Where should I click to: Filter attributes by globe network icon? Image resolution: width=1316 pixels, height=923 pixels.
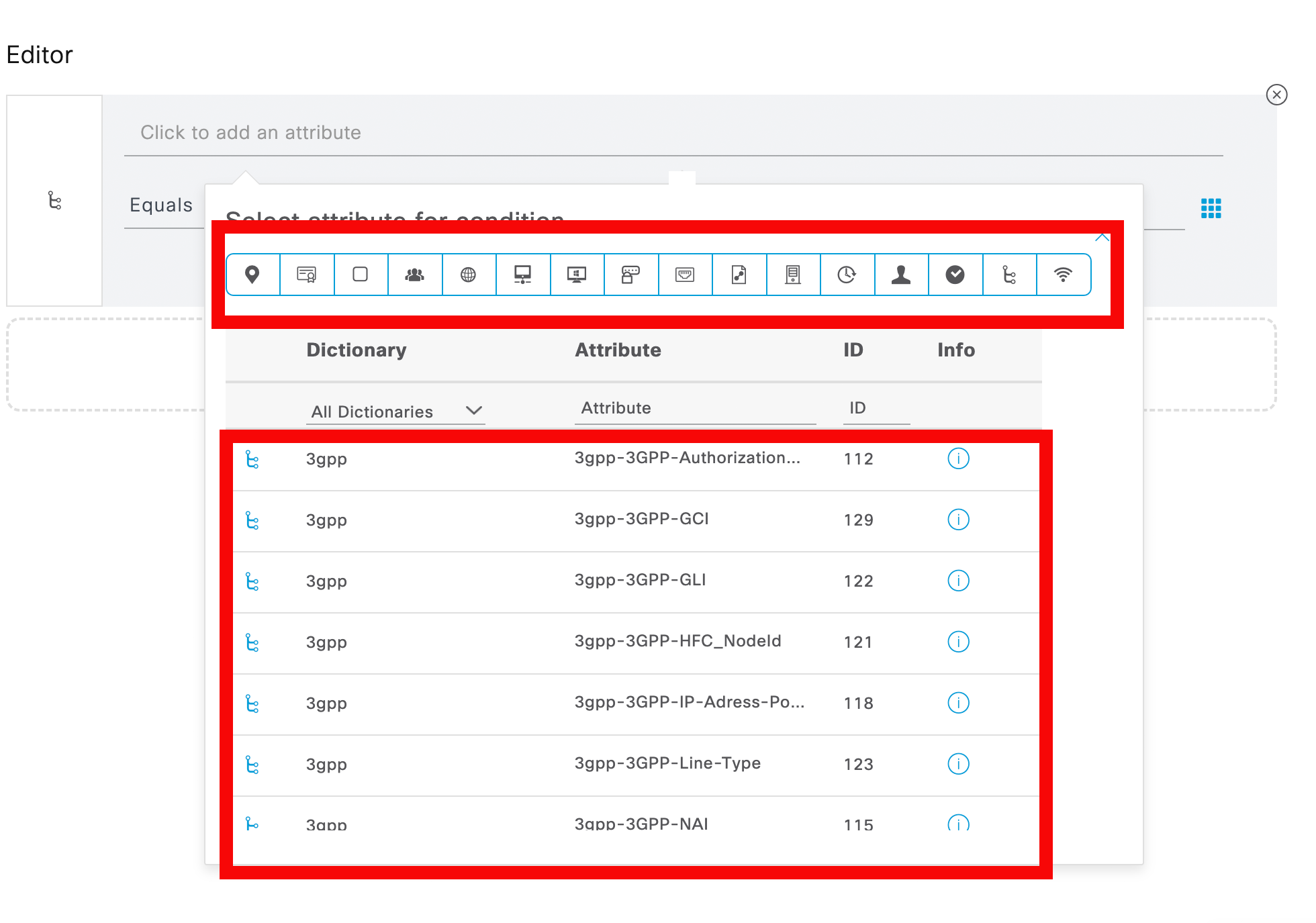pos(469,275)
